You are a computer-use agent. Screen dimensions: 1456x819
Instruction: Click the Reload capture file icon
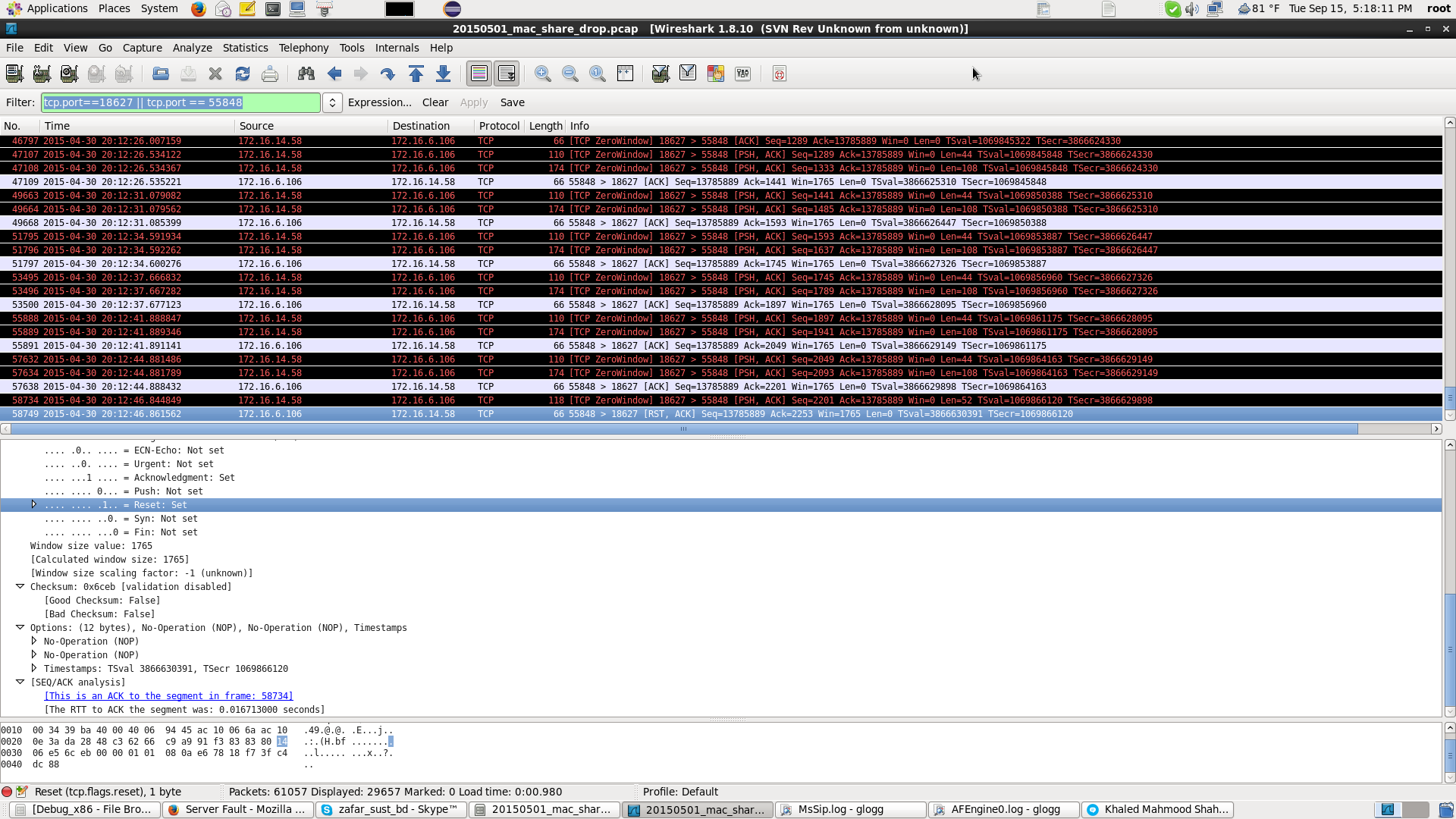(x=243, y=74)
